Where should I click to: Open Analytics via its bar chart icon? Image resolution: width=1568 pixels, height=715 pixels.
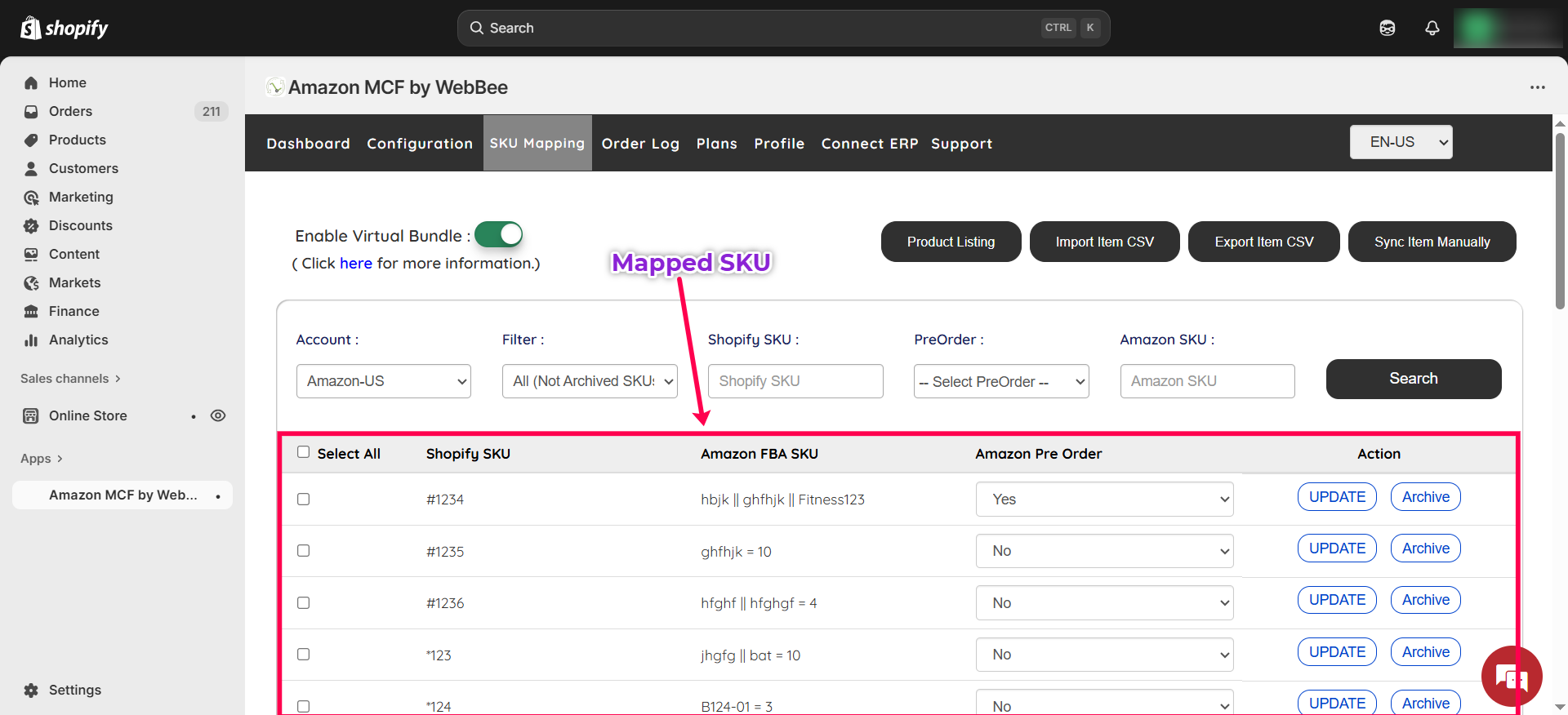[31, 340]
